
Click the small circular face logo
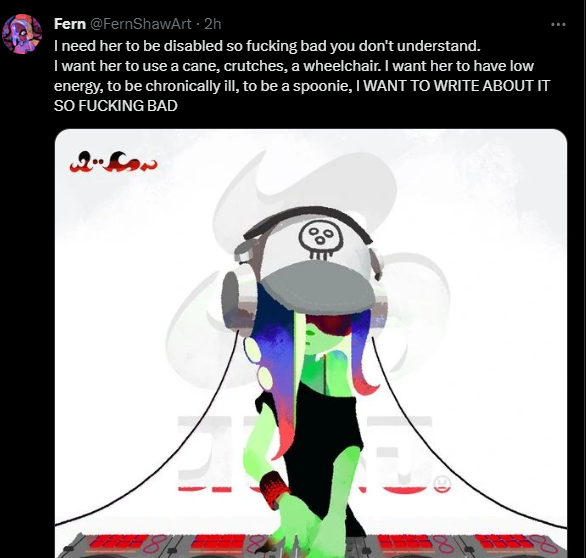[x=442, y=484]
